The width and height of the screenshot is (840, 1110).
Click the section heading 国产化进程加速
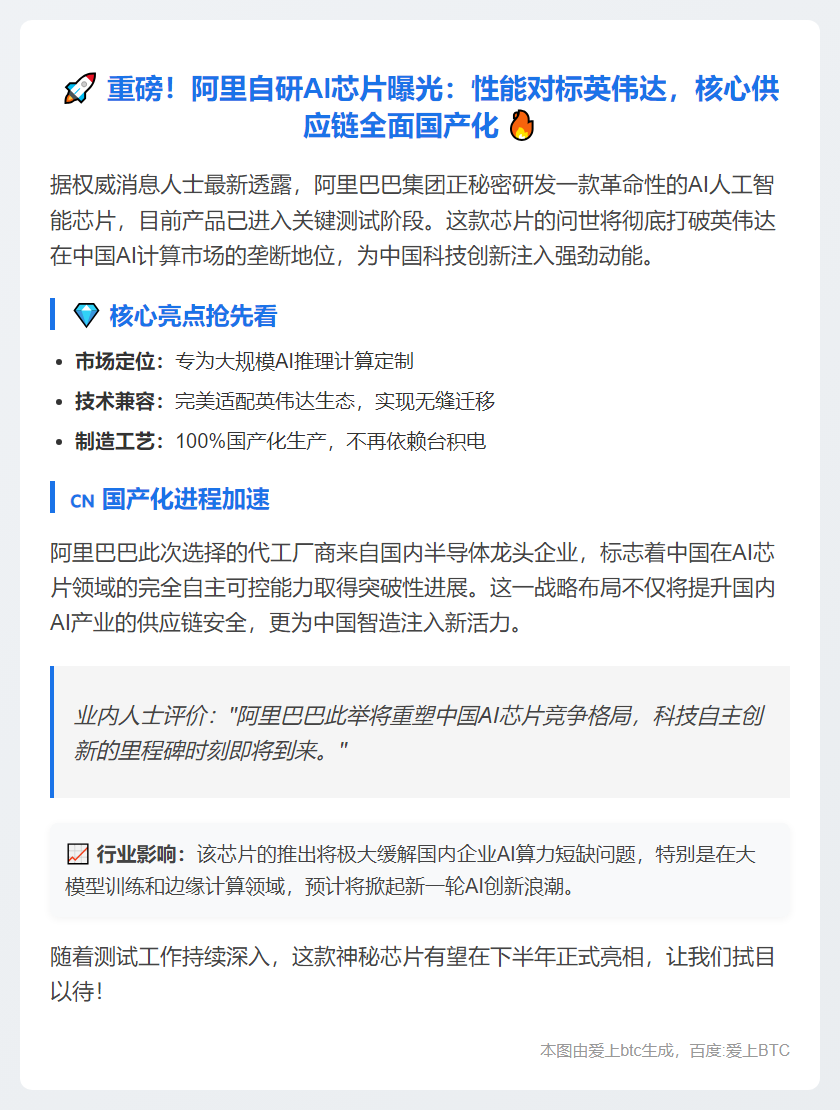(x=185, y=499)
